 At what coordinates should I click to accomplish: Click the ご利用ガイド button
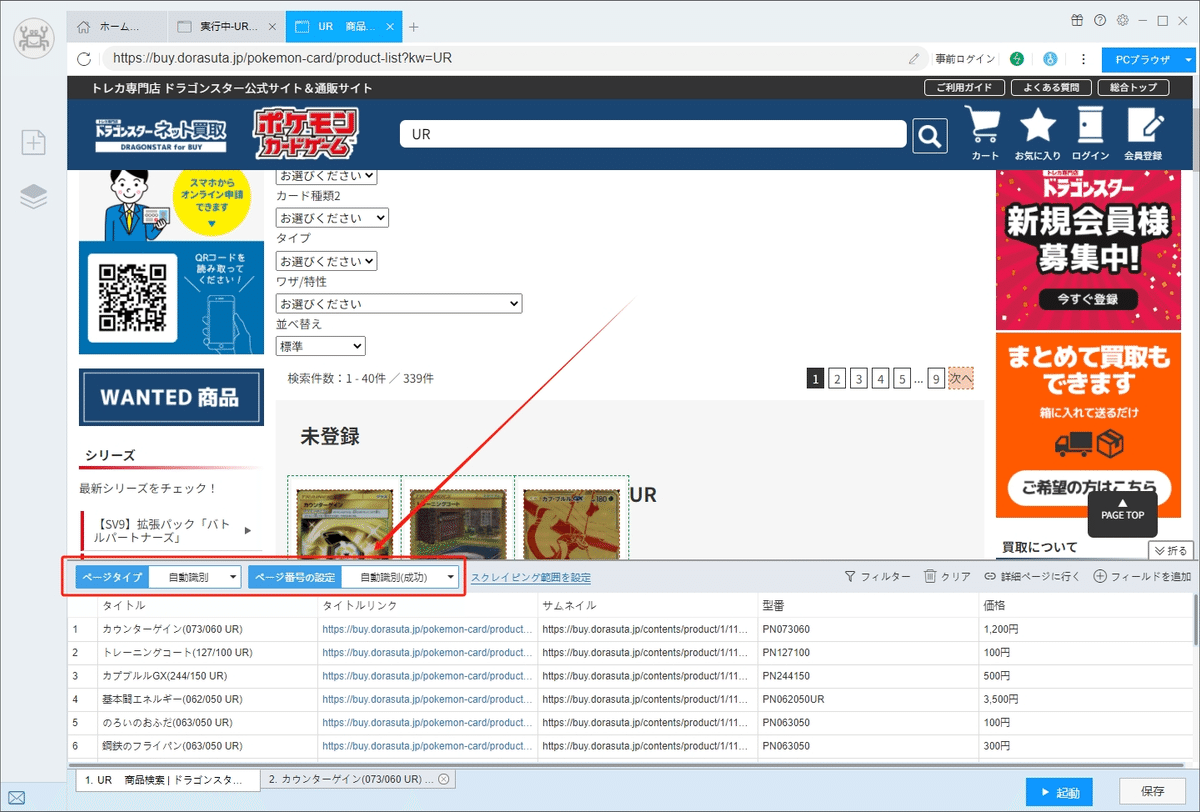(x=964, y=87)
